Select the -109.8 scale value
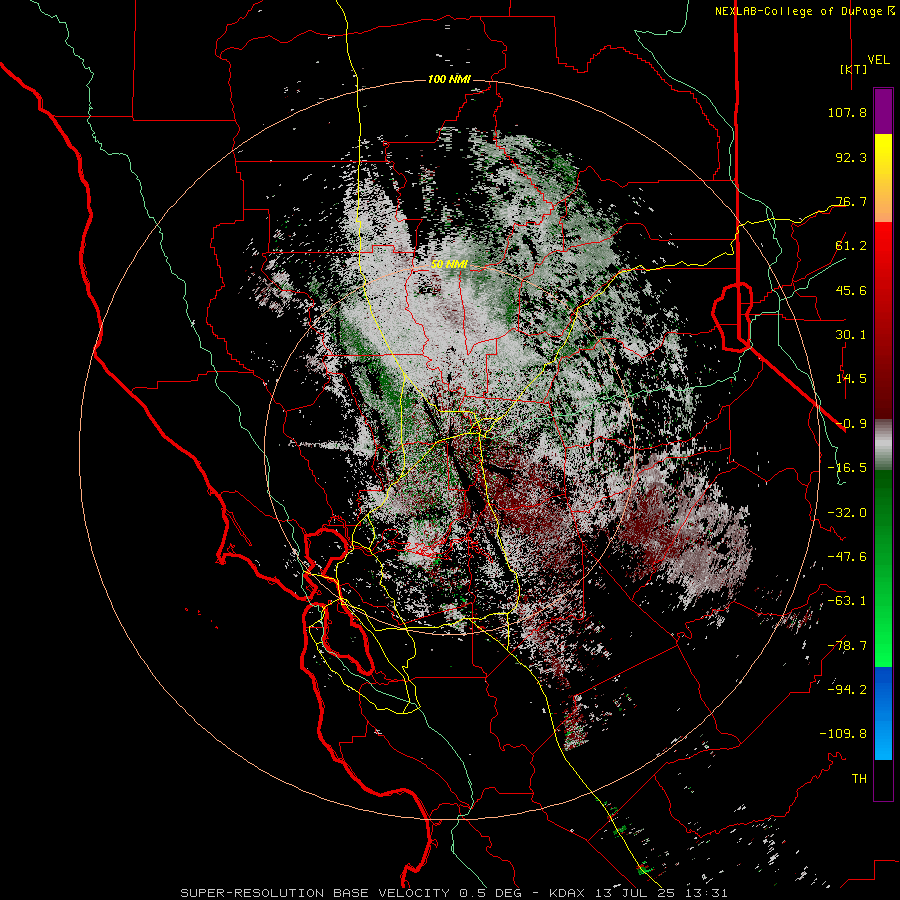 click(x=843, y=734)
